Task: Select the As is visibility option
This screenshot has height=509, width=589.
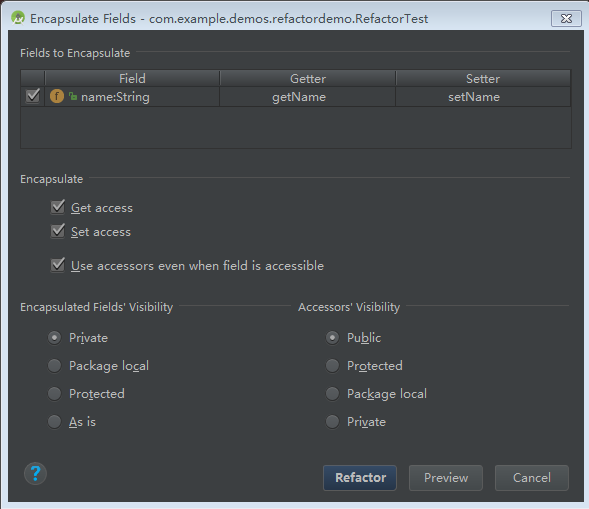Action: 54,421
